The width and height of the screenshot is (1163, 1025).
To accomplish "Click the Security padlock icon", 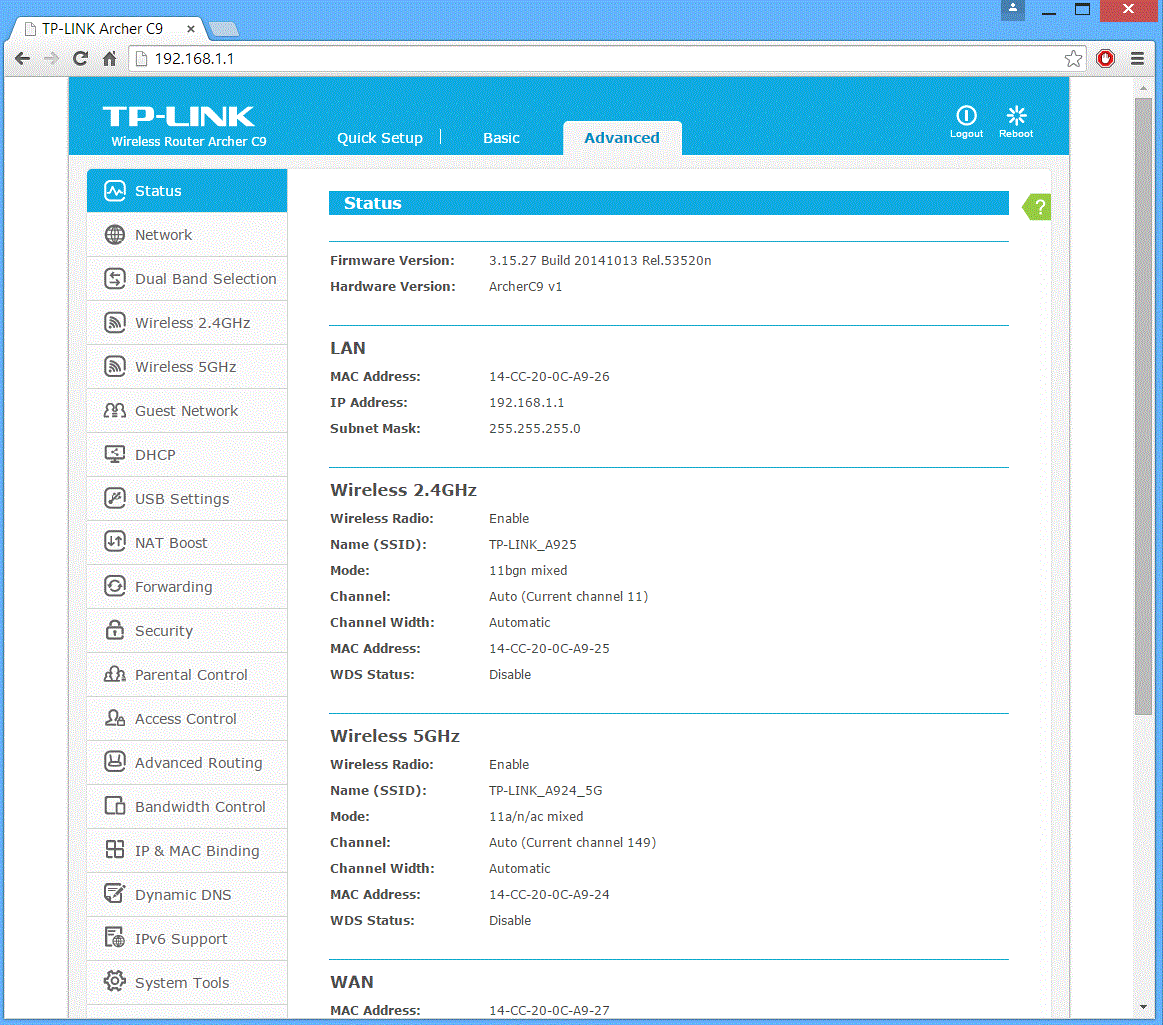I will [x=114, y=630].
